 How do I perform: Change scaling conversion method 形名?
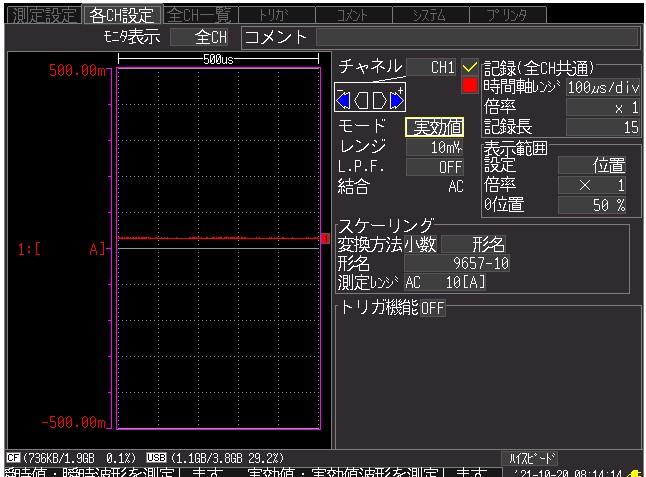473,245
